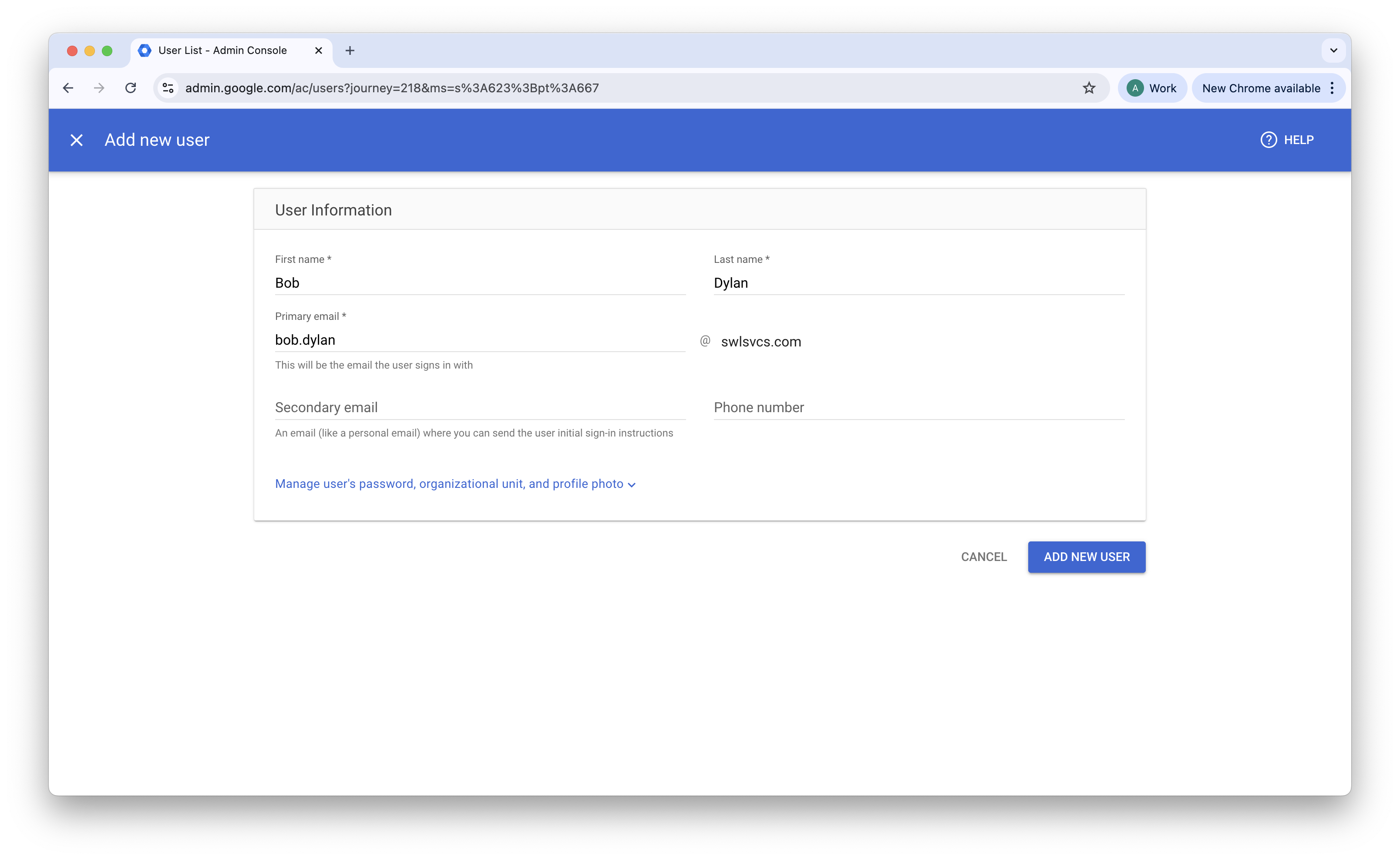View site information icon in address bar
The width and height of the screenshot is (1400, 860).
pyautogui.click(x=168, y=88)
